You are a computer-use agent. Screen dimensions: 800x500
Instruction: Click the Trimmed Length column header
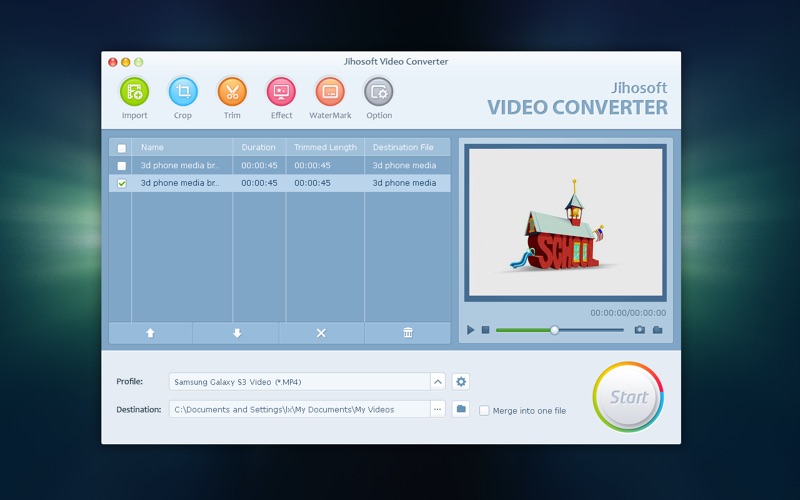click(x=325, y=147)
